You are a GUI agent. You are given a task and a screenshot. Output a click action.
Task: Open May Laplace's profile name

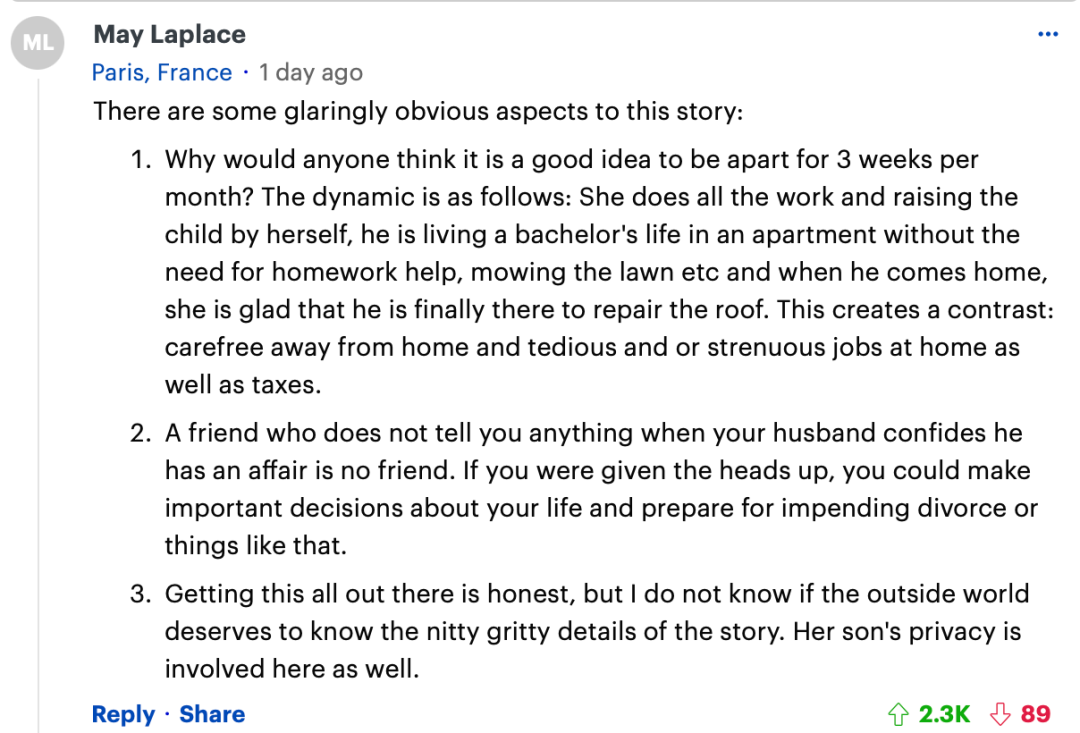coord(169,34)
